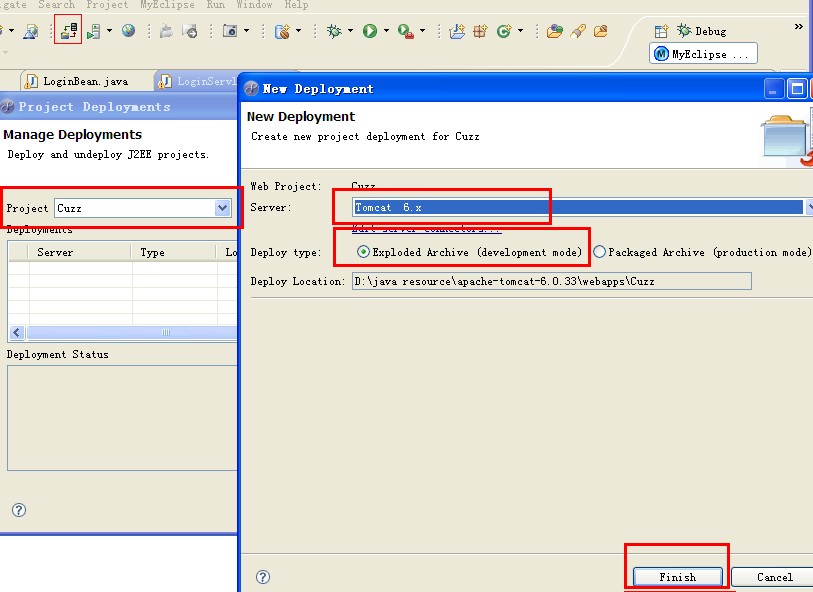Open the Window menu
This screenshot has width=813, height=592.
[255, 5]
